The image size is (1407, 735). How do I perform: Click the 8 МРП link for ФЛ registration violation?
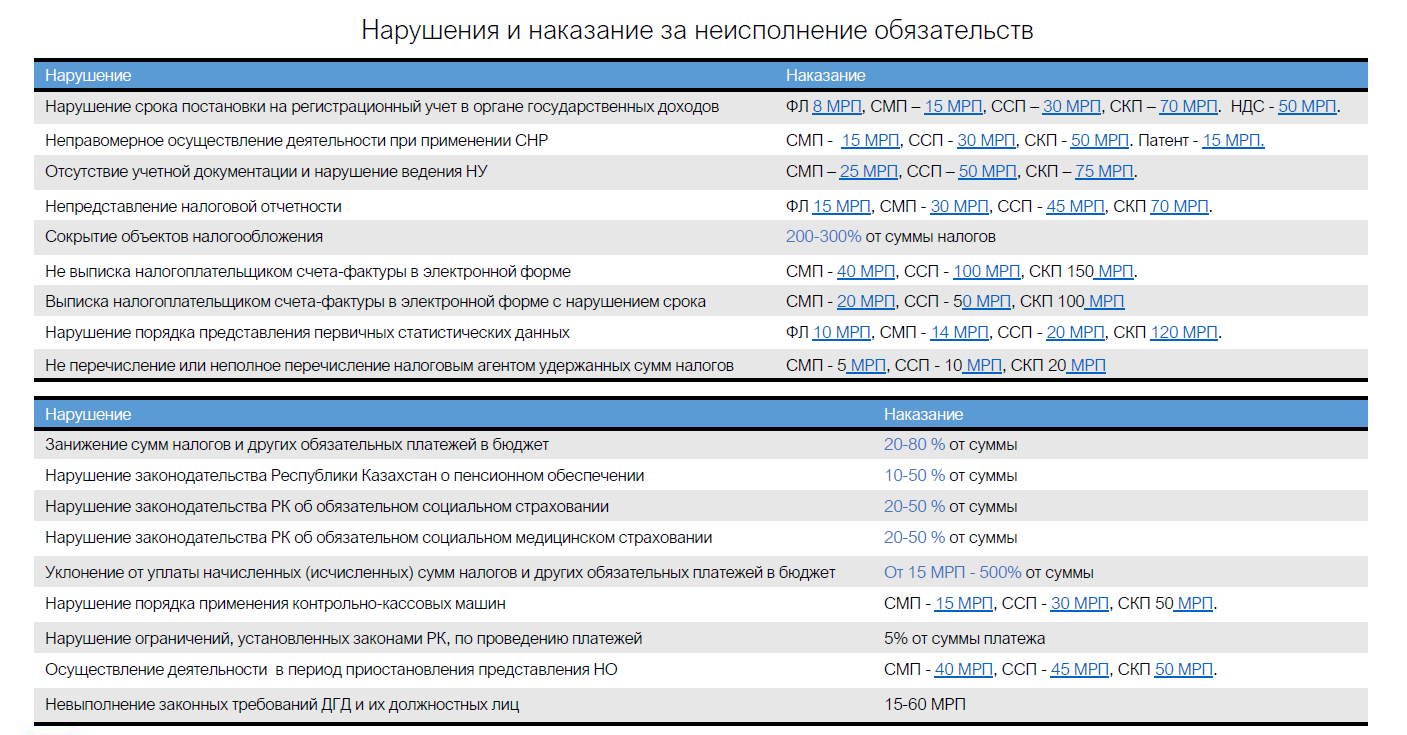(836, 106)
